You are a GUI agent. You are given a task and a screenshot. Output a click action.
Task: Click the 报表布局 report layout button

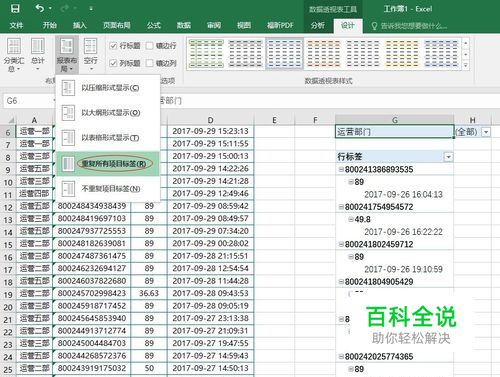point(67,55)
